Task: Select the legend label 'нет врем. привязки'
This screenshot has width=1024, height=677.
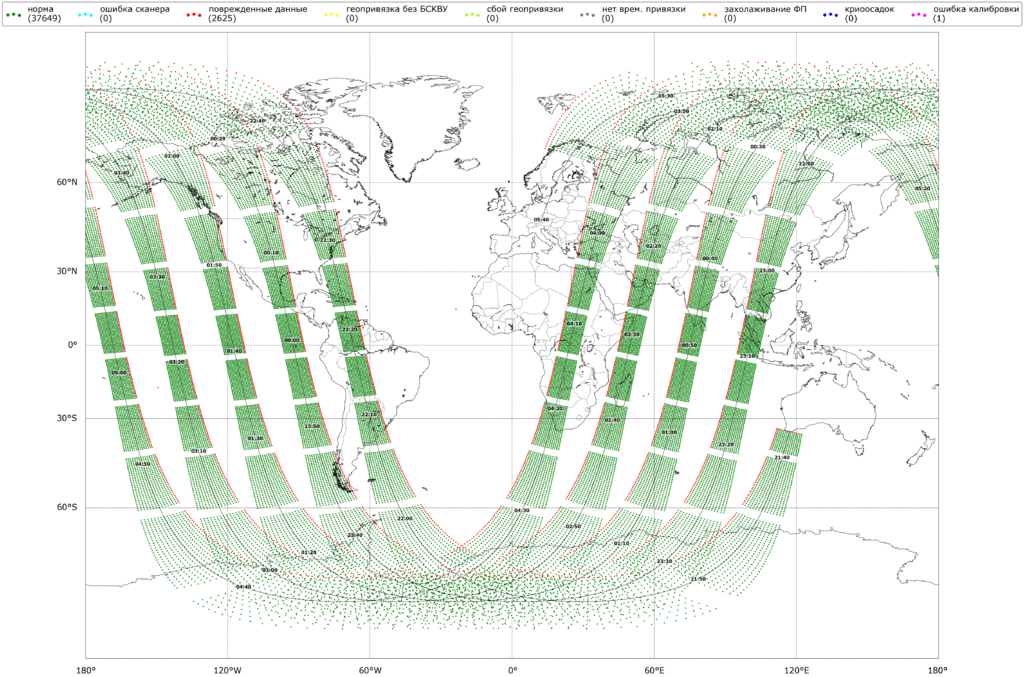Action: point(643,9)
